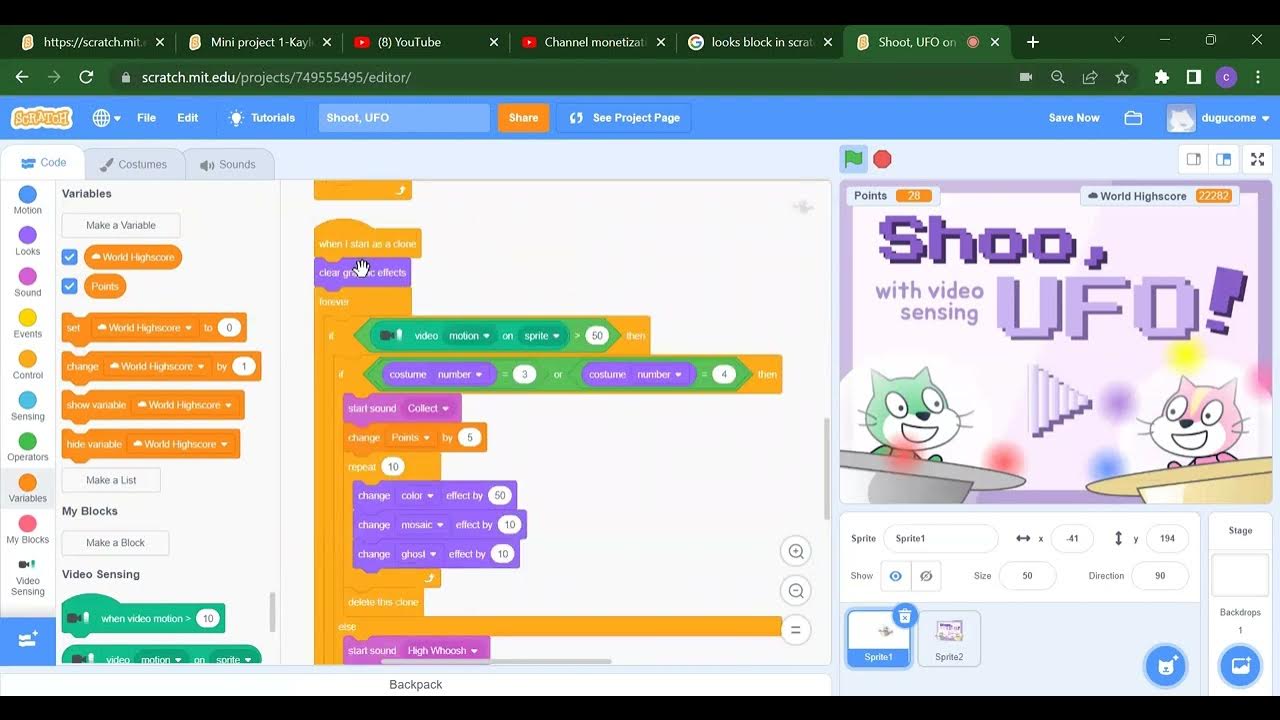The image size is (1280, 720).
Task: Open the Sensing blocks category
Action: (28, 405)
